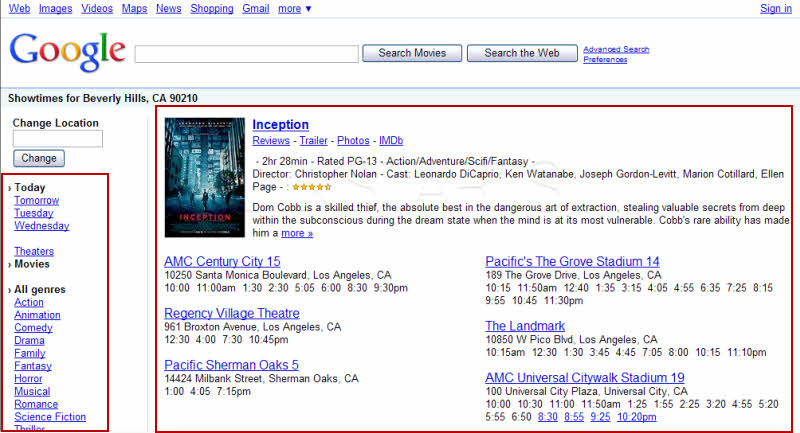Open Gmail from top navigation
The height and width of the screenshot is (433, 800).
[256, 9]
